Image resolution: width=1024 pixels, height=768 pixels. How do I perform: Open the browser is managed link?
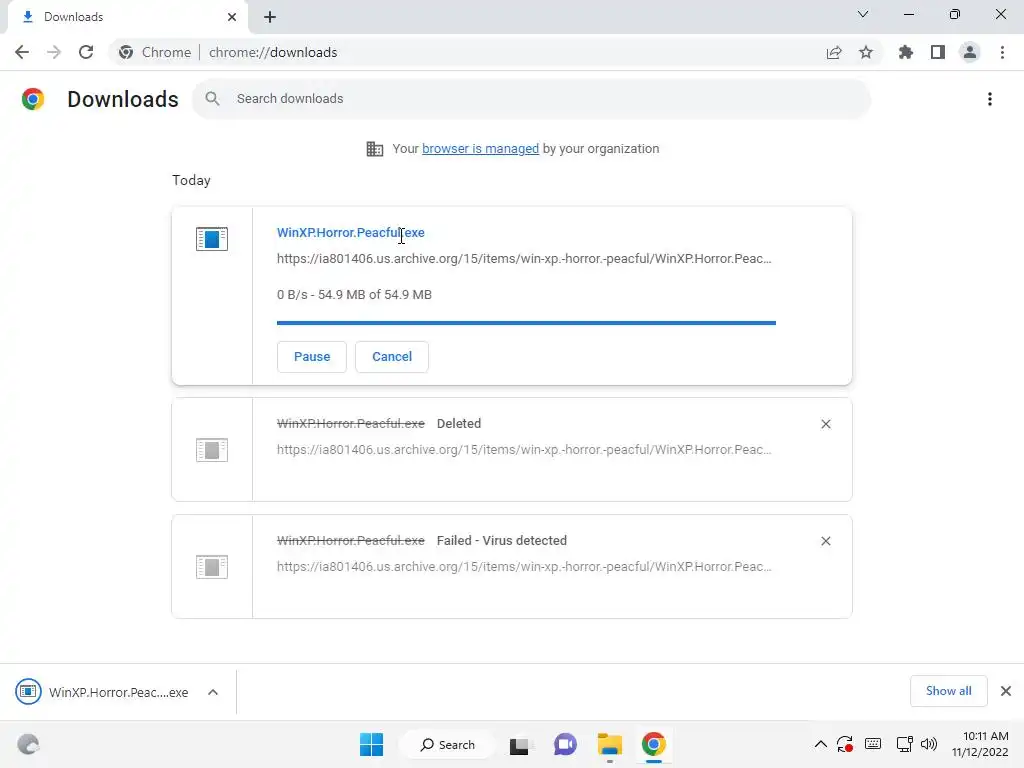point(481,149)
